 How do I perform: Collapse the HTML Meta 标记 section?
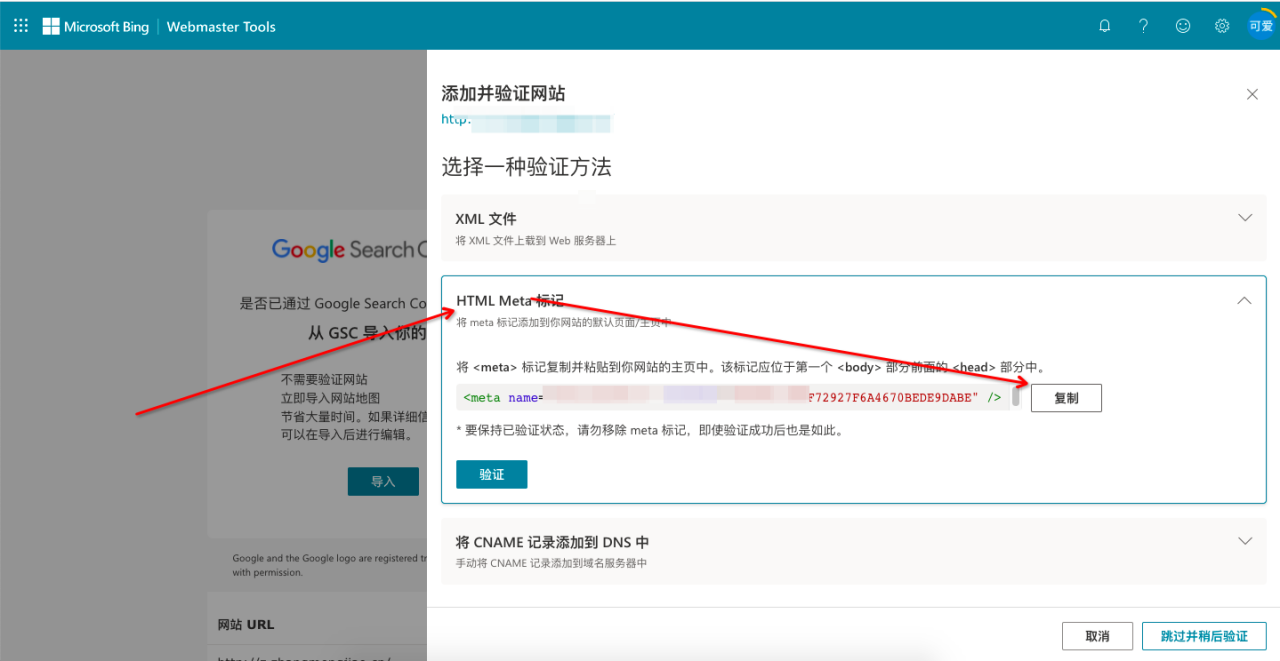1244,300
